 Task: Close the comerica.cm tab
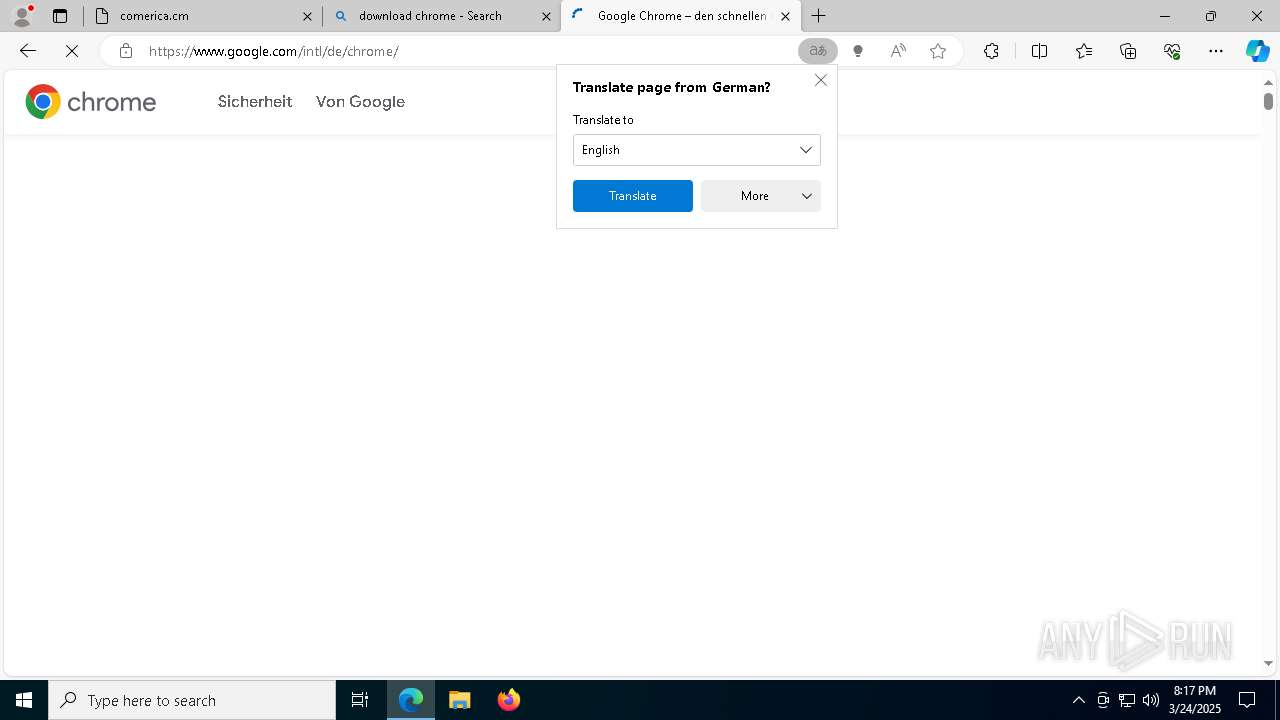click(307, 16)
